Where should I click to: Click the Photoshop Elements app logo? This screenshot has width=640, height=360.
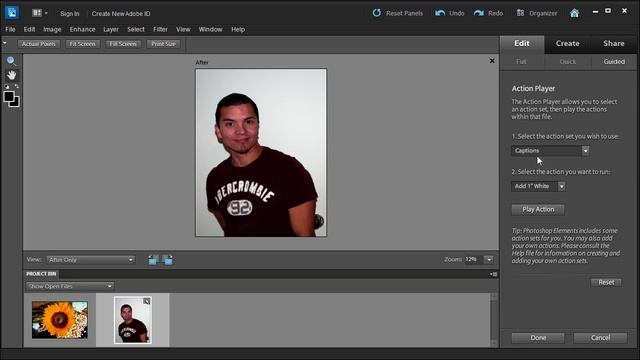click(x=12, y=13)
